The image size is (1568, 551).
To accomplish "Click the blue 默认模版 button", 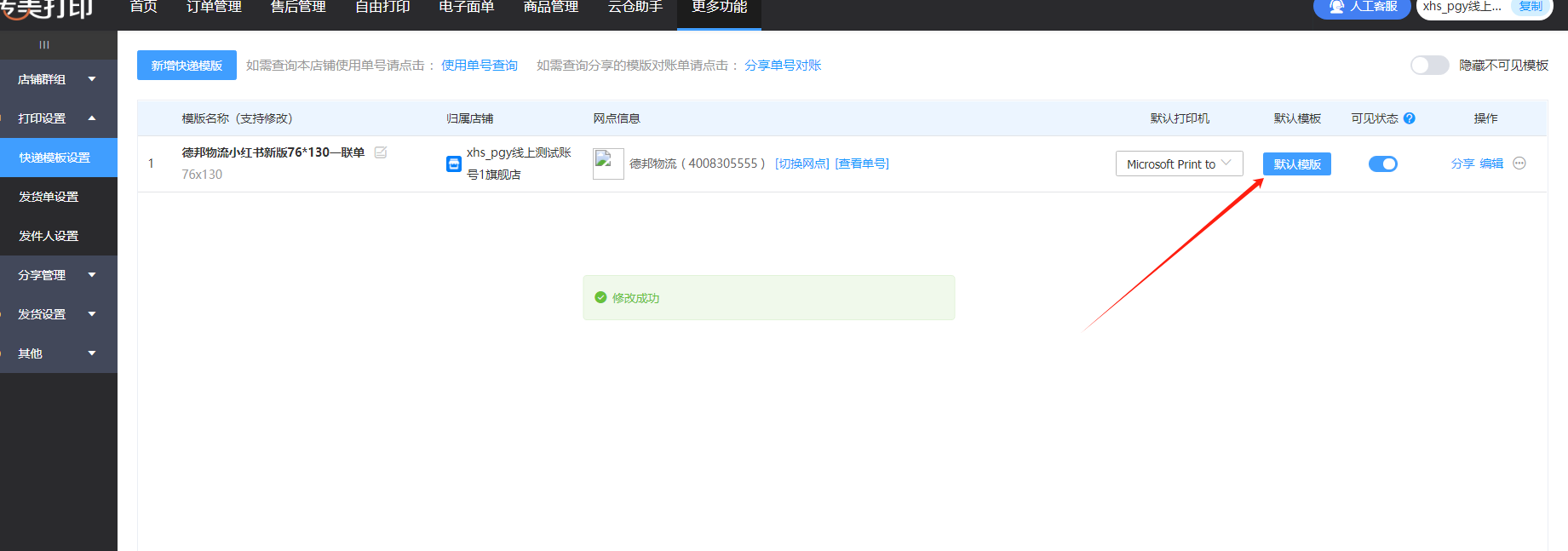I will (x=1297, y=164).
